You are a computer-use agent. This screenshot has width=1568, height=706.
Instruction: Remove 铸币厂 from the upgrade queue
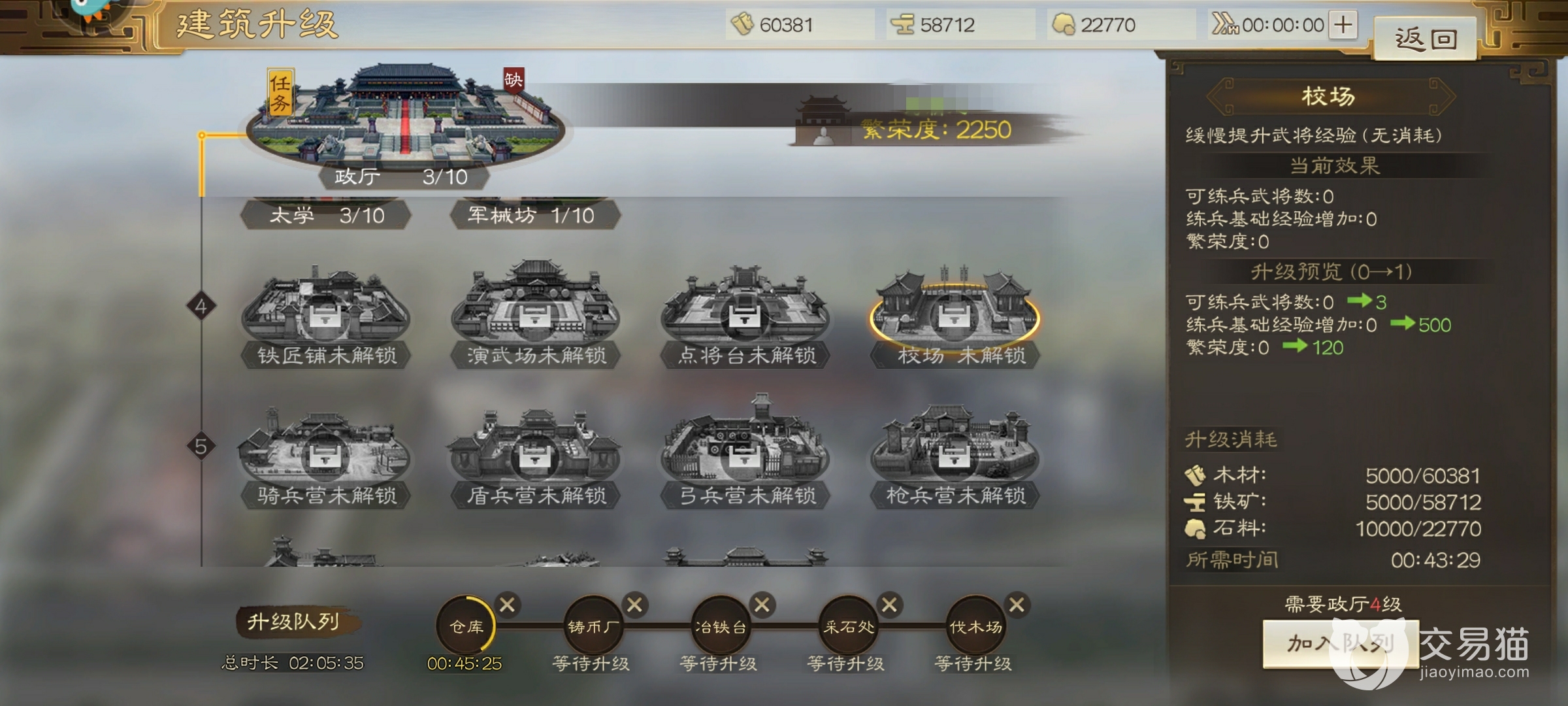coord(634,605)
